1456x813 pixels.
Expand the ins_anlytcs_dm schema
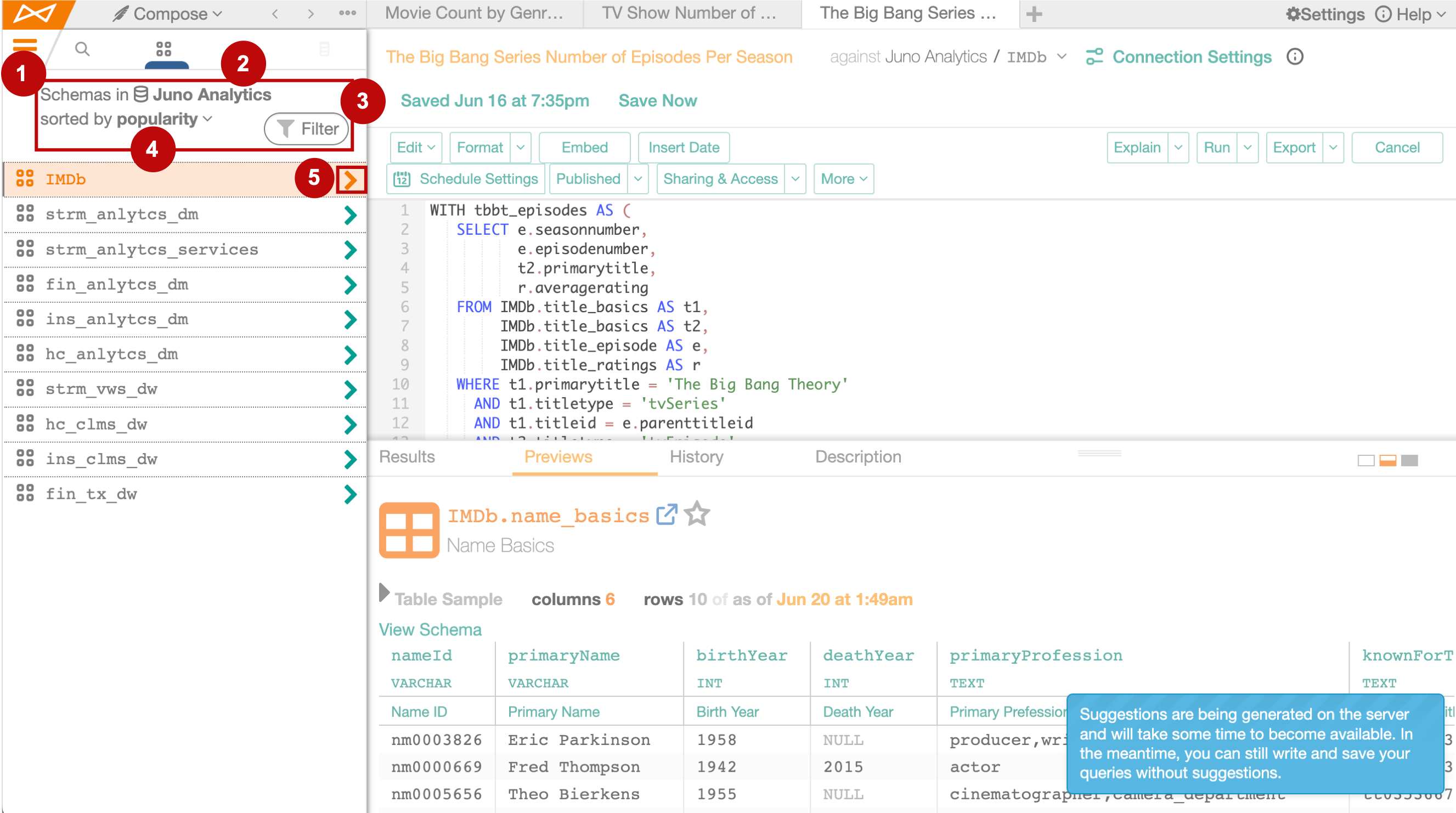pos(351,319)
